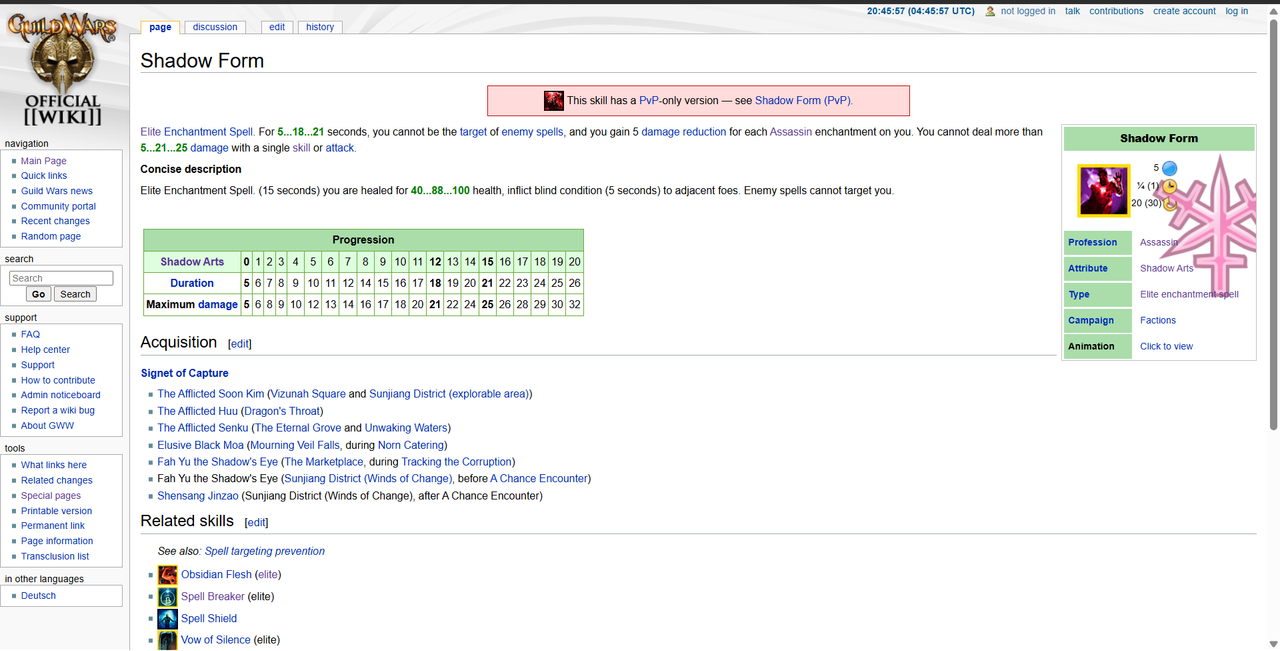The height and width of the screenshot is (651, 1280).
Task: Click the Elite Enchantment Spell link in description
Action: pyautogui.click(x=197, y=132)
